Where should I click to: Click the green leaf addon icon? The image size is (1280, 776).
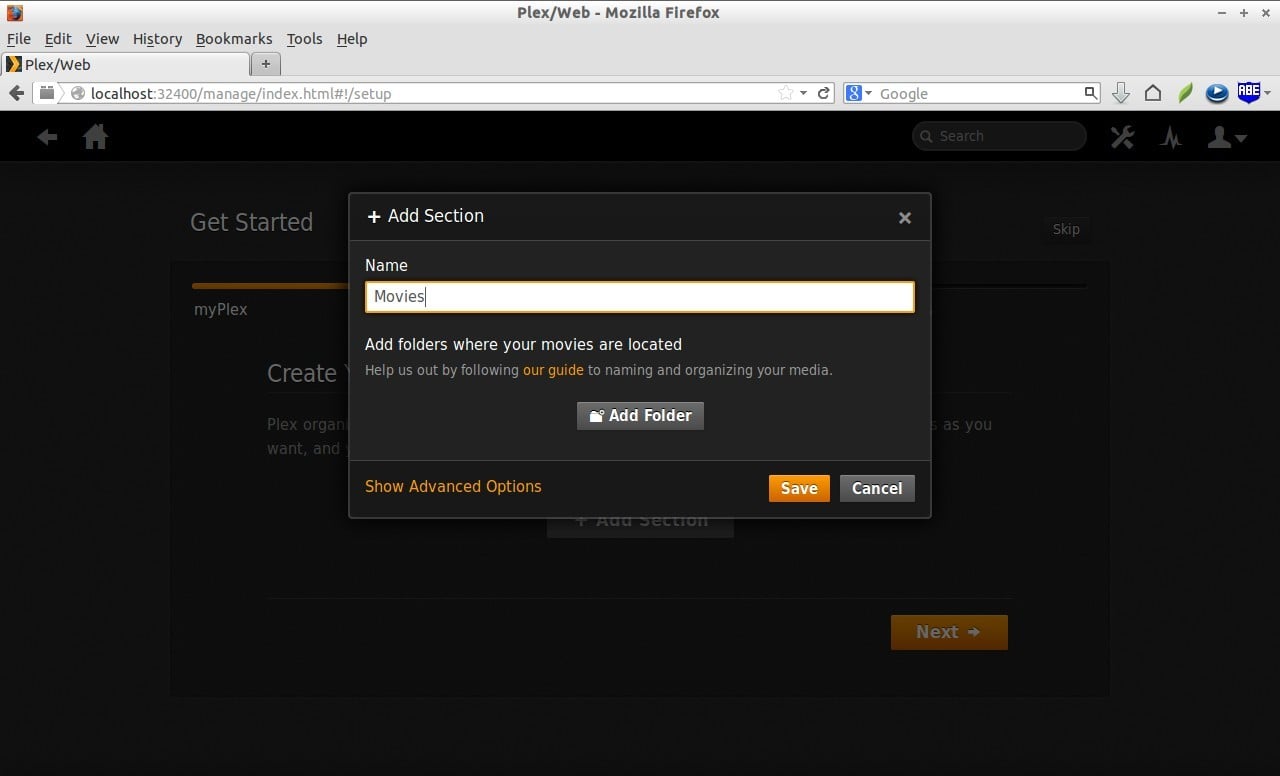tap(1186, 93)
